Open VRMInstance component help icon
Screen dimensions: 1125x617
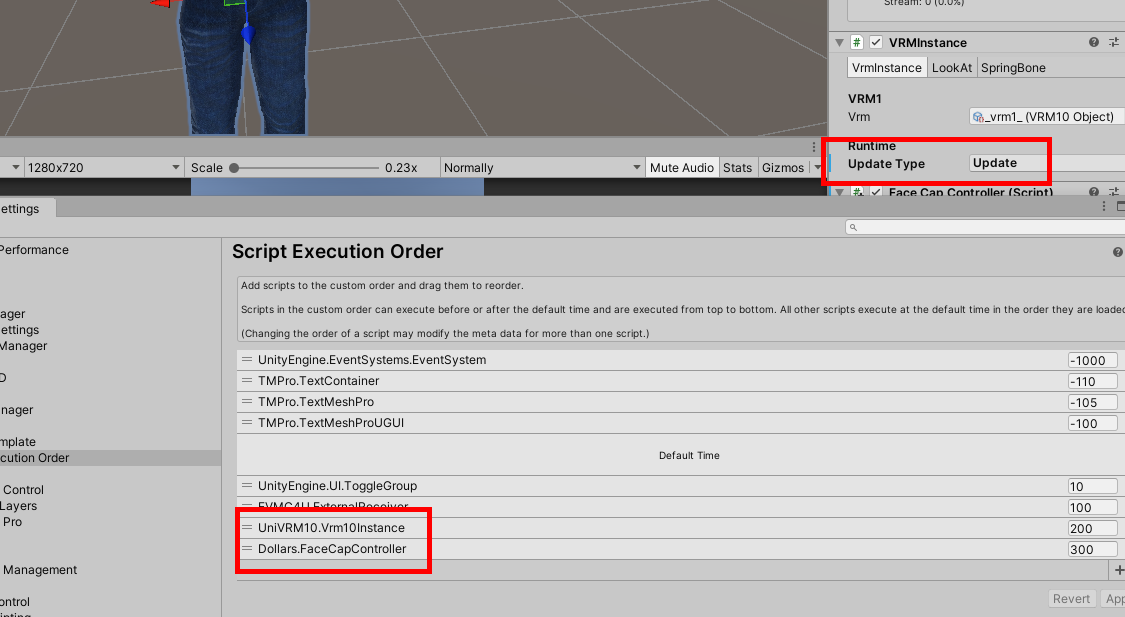click(1094, 42)
